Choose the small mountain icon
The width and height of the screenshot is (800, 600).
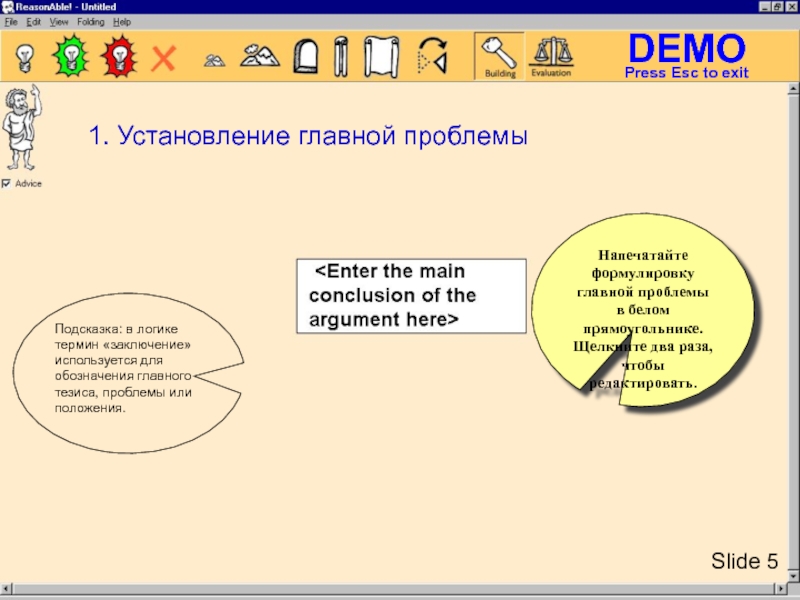click(x=214, y=60)
